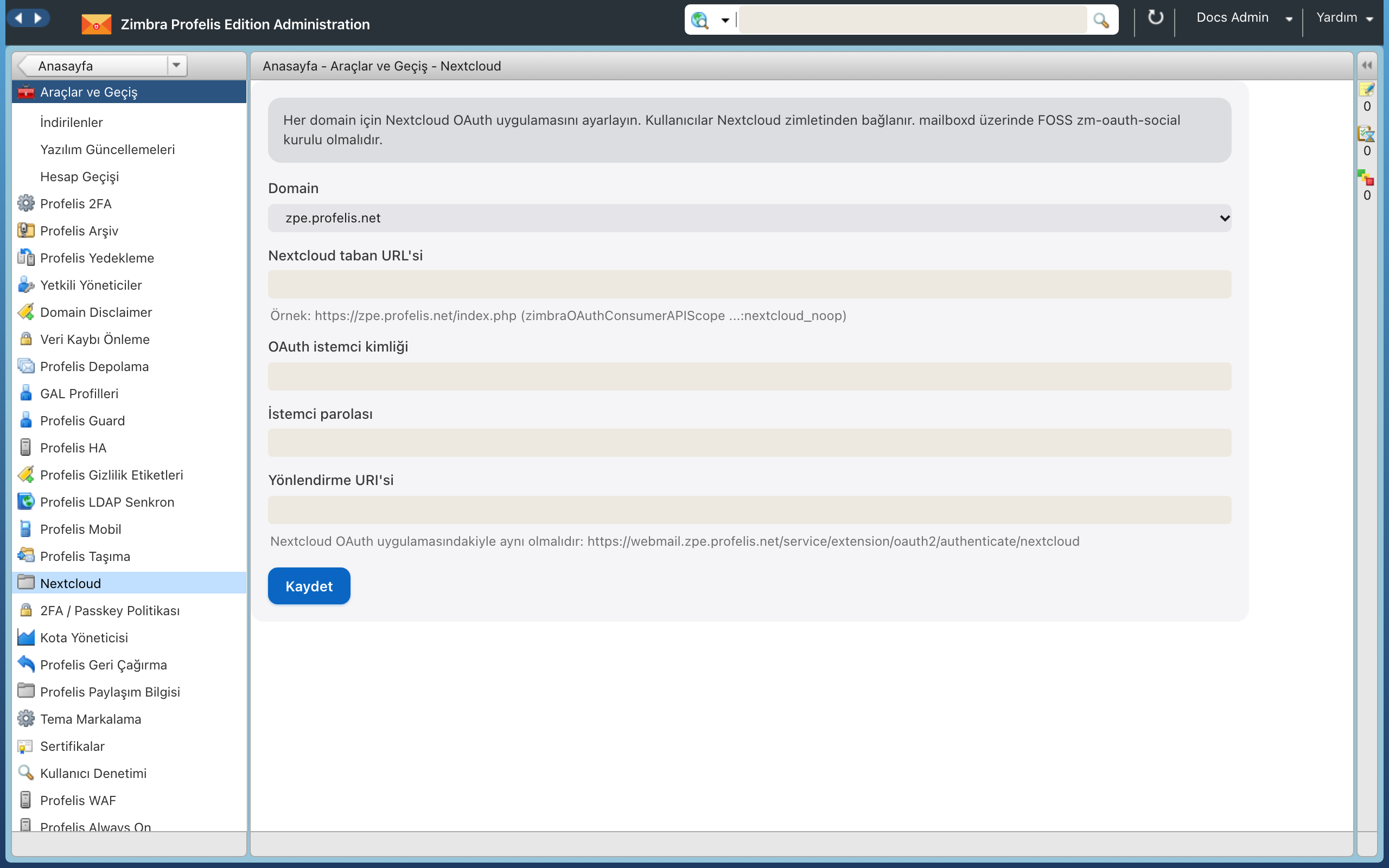
Task: Click the Profelis Guard icon
Action: (x=26, y=420)
